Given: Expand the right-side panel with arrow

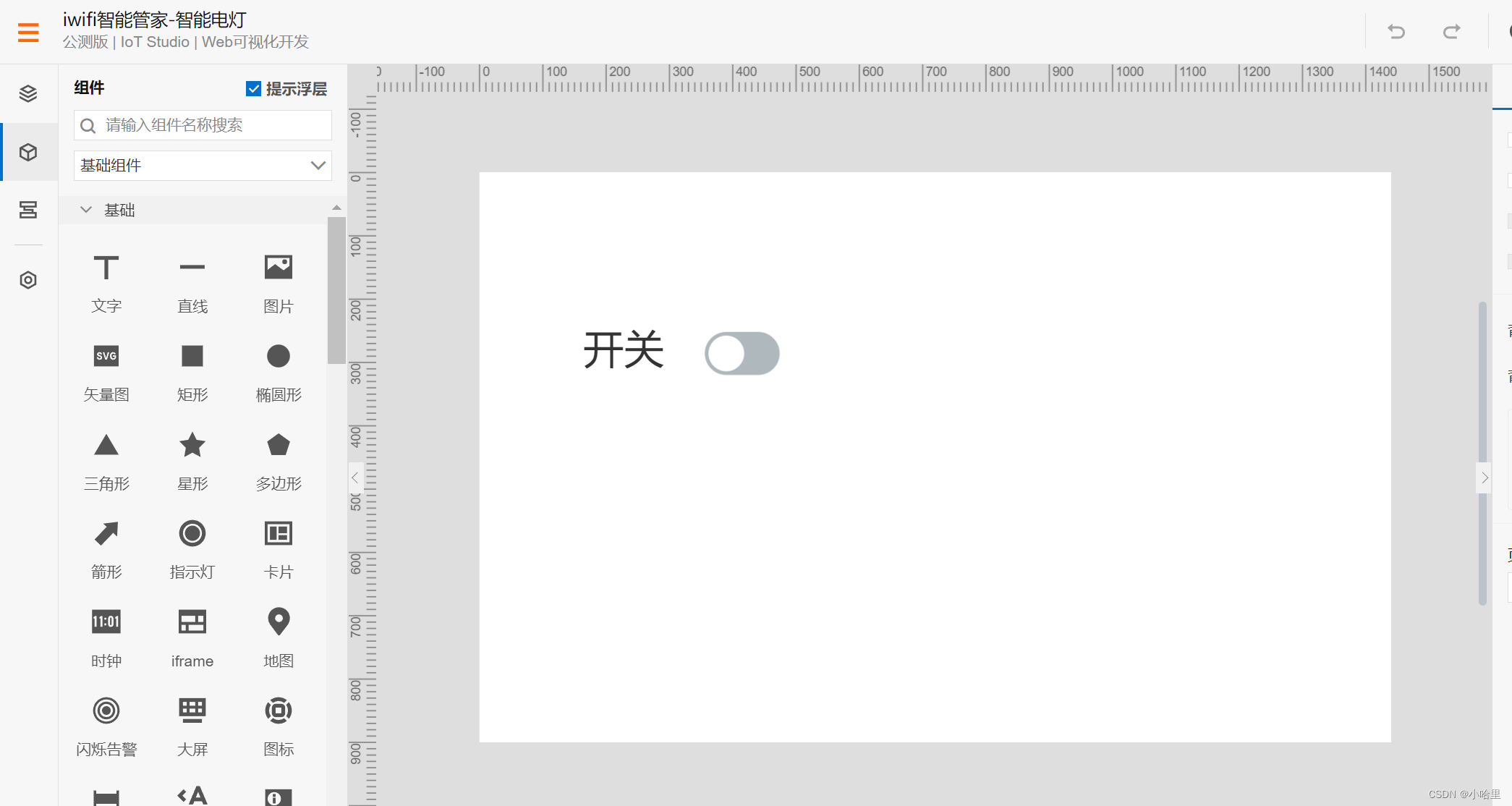Looking at the screenshot, I should tap(1484, 478).
